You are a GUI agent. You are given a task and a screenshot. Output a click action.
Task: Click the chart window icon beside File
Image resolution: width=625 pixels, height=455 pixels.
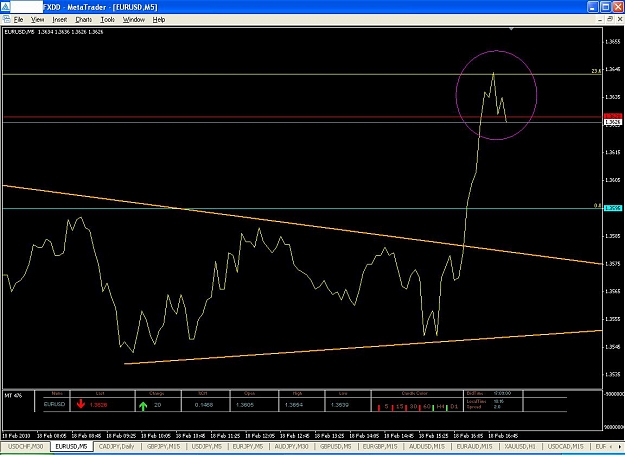(6, 19)
